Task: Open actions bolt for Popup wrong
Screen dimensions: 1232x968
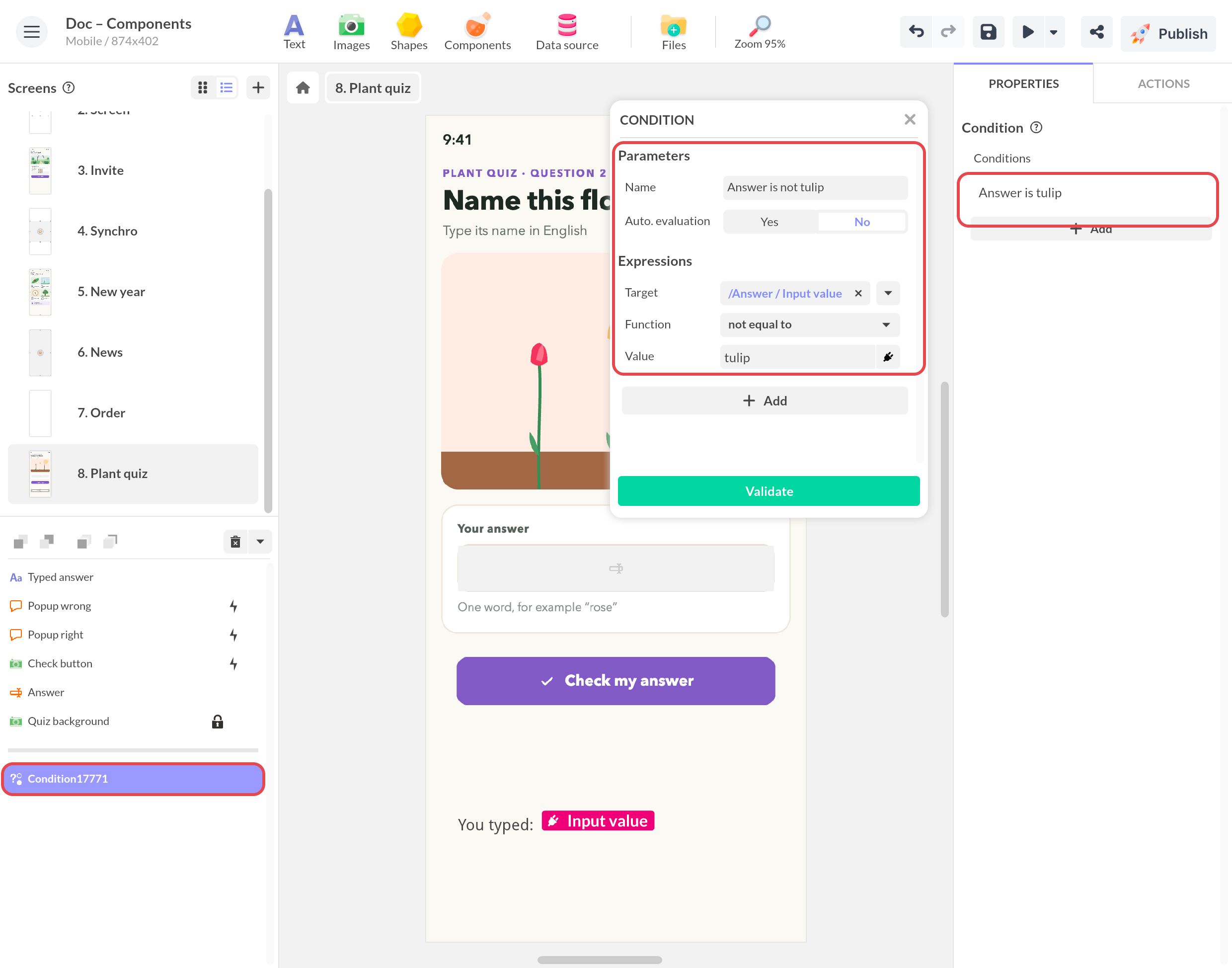Action: [233, 606]
